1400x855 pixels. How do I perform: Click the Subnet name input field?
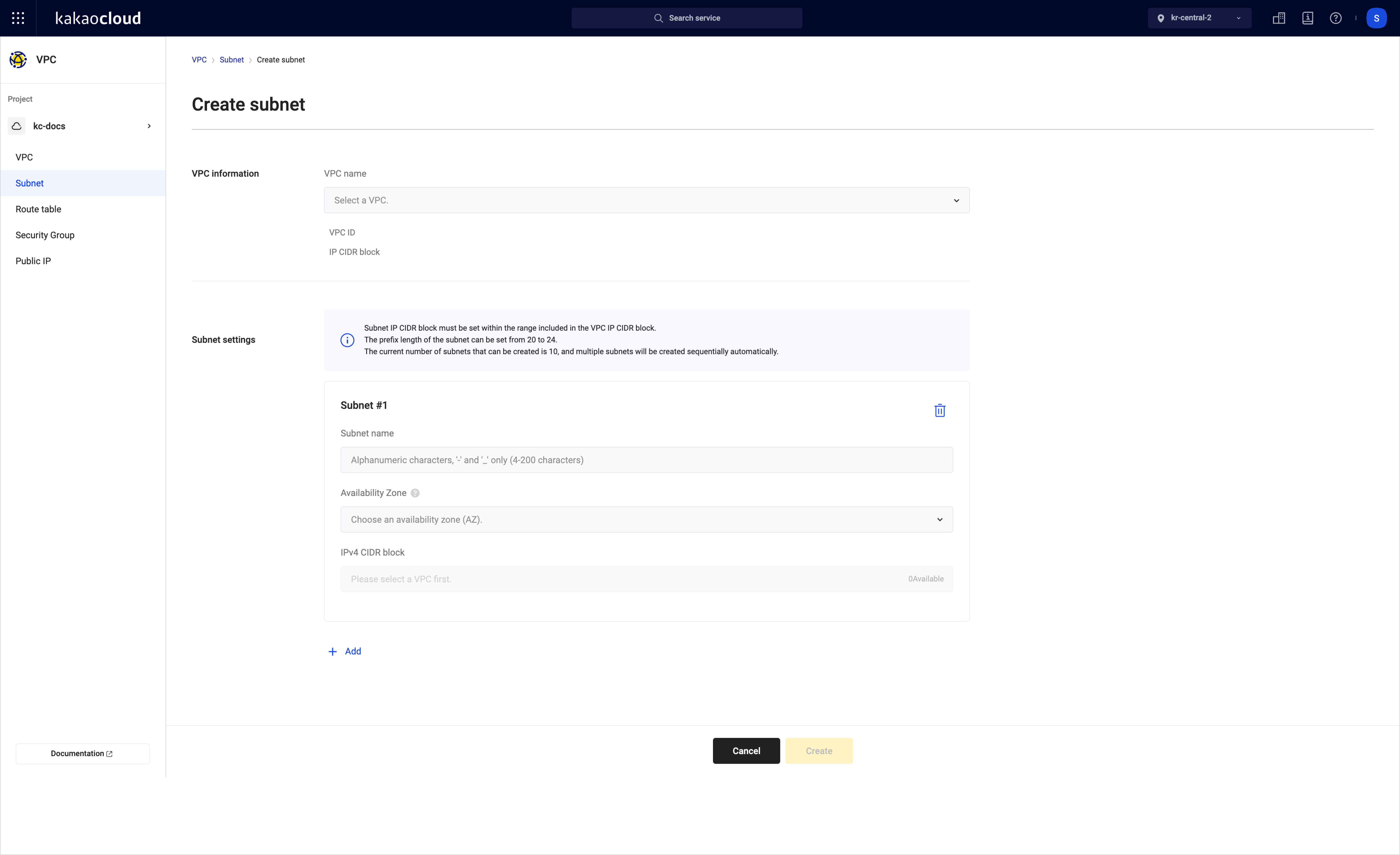coord(647,460)
